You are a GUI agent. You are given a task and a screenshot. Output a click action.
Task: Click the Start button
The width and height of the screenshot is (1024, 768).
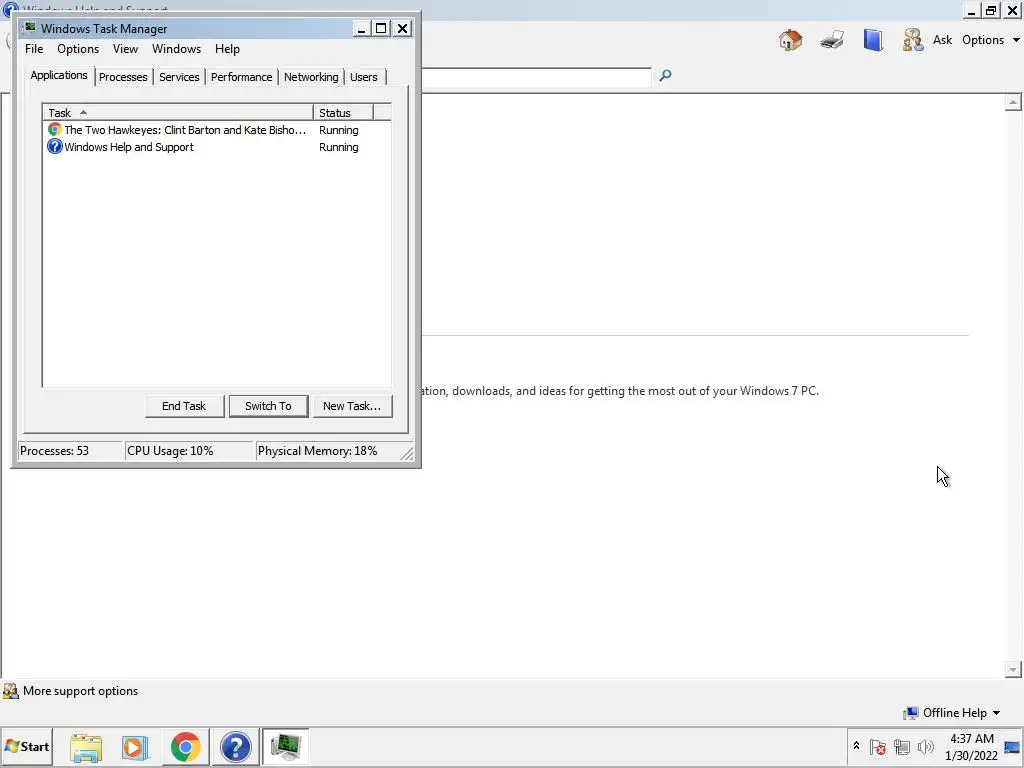[27, 747]
